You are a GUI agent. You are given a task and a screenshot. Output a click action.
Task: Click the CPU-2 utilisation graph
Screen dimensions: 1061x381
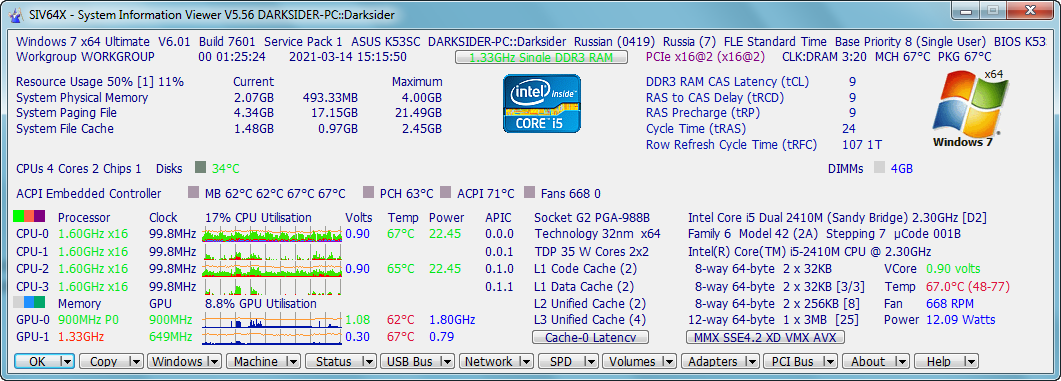coord(273,269)
